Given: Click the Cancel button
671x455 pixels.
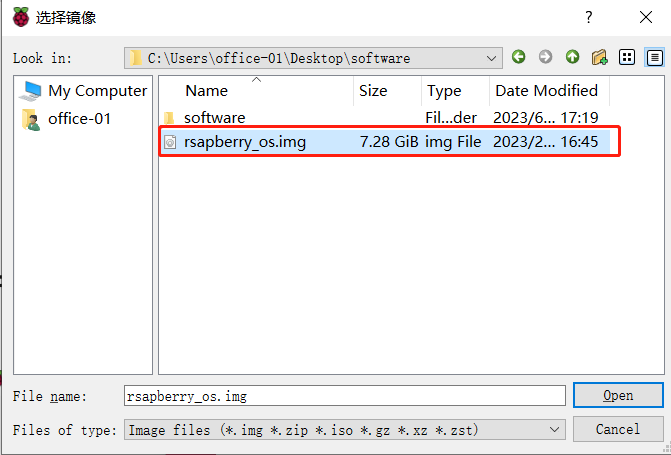Looking at the screenshot, I should [x=618, y=429].
